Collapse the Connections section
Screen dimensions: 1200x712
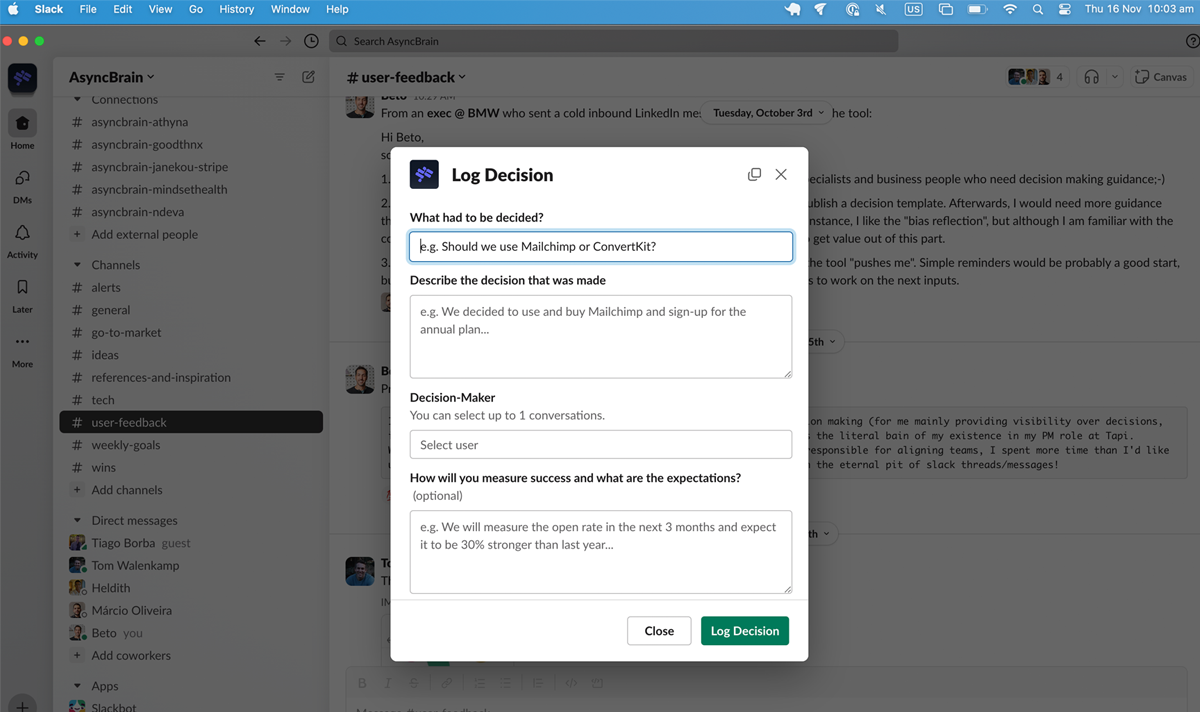click(x=78, y=100)
